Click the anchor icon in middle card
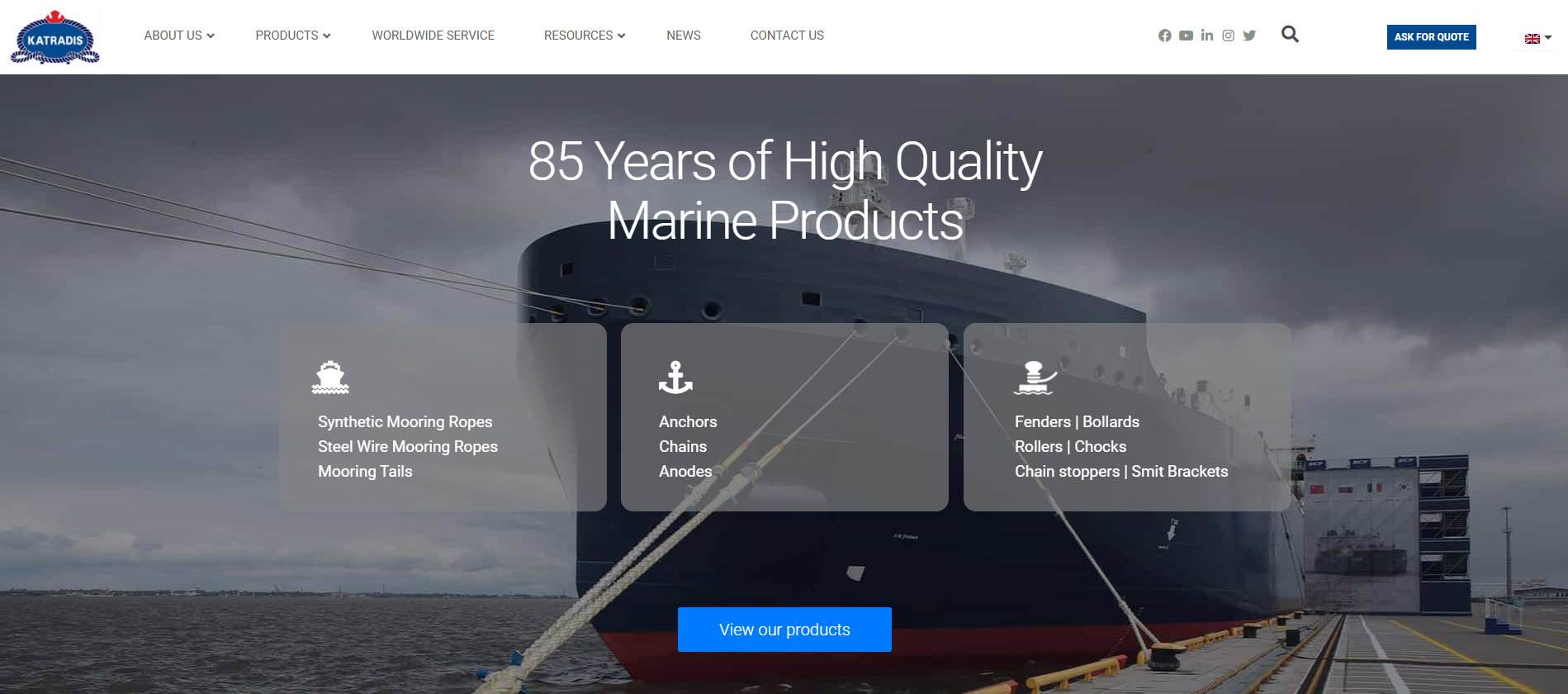This screenshot has width=1568, height=694. [x=675, y=377]
